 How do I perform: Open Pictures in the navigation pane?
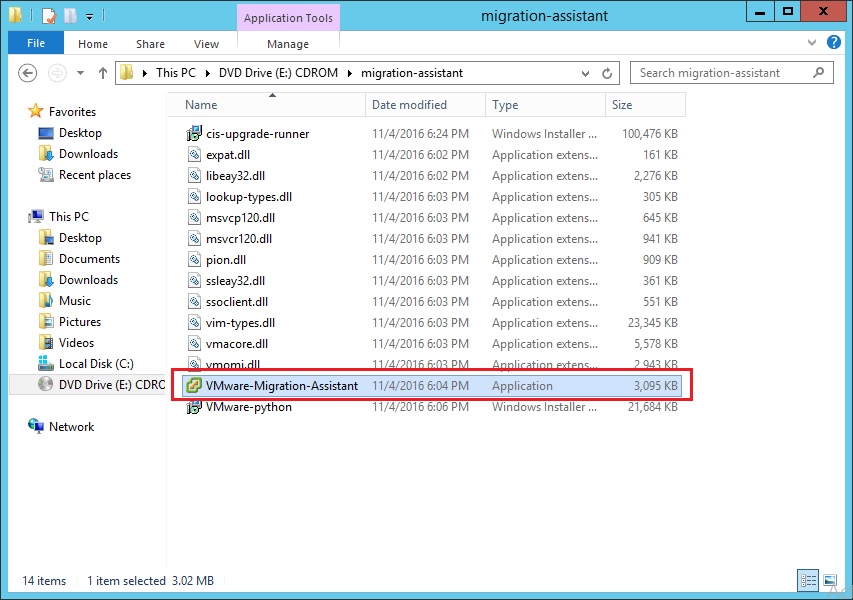[79, 321]
